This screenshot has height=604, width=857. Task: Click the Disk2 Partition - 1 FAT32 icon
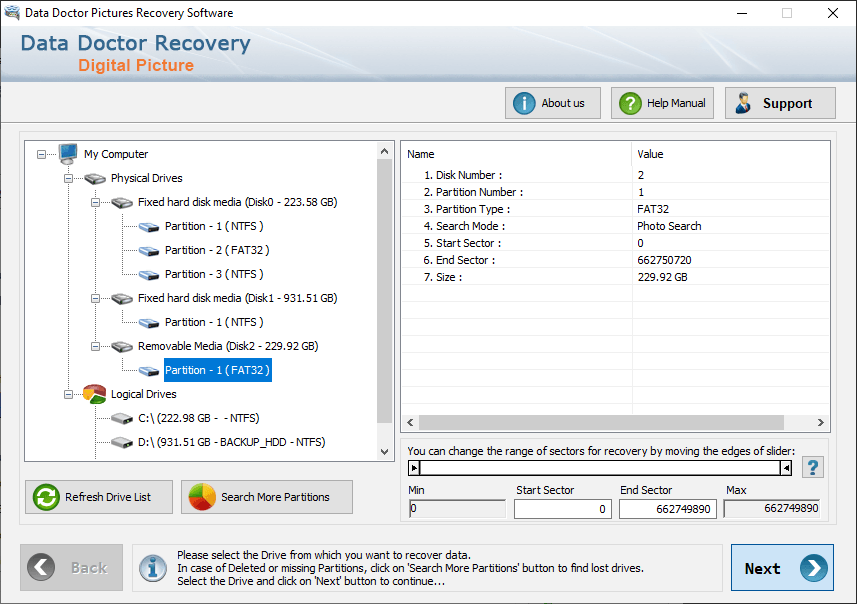(x=149, y=371)
